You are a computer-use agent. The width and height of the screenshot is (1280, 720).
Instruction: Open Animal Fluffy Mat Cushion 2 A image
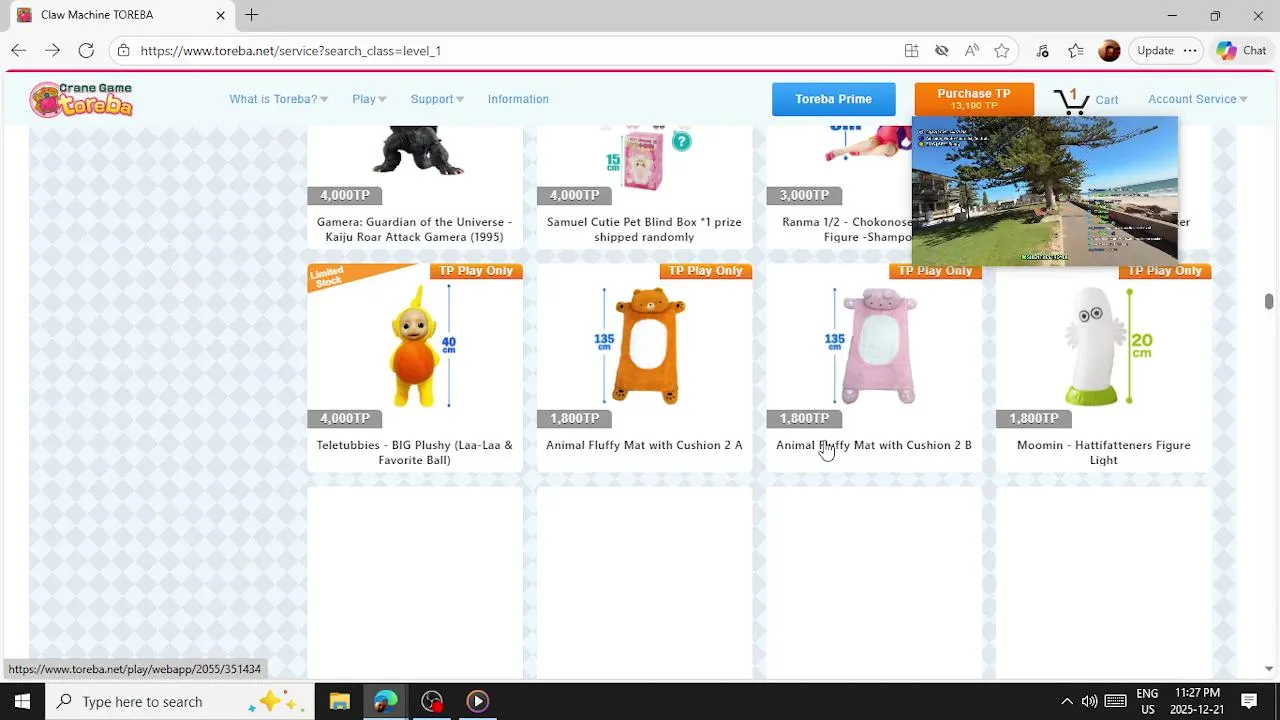pyautogui.click(x=644, y=345)
